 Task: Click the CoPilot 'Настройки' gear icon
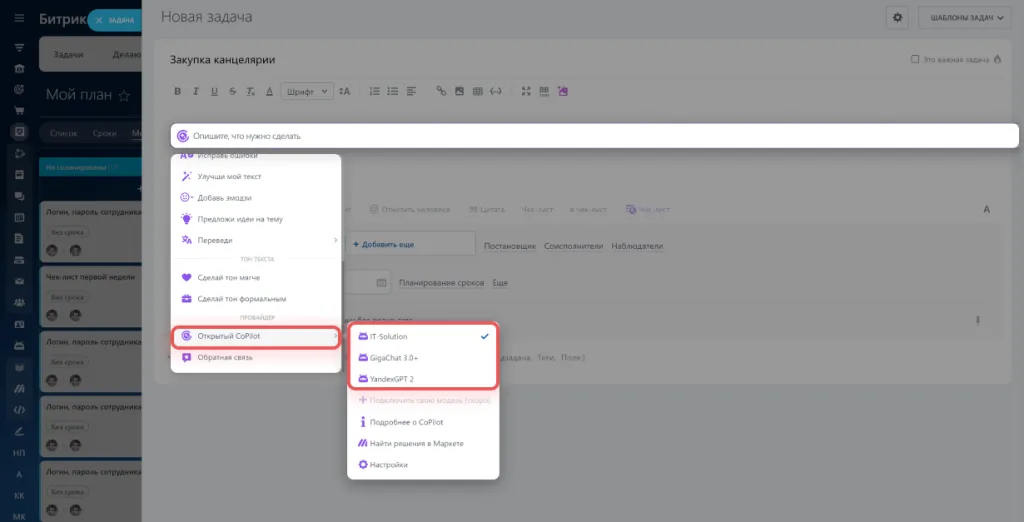[x=364, y=464]
